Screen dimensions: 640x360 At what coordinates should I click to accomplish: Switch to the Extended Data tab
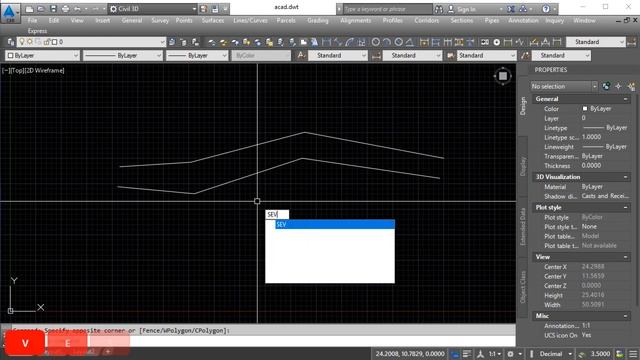click(x=523, y=227)
